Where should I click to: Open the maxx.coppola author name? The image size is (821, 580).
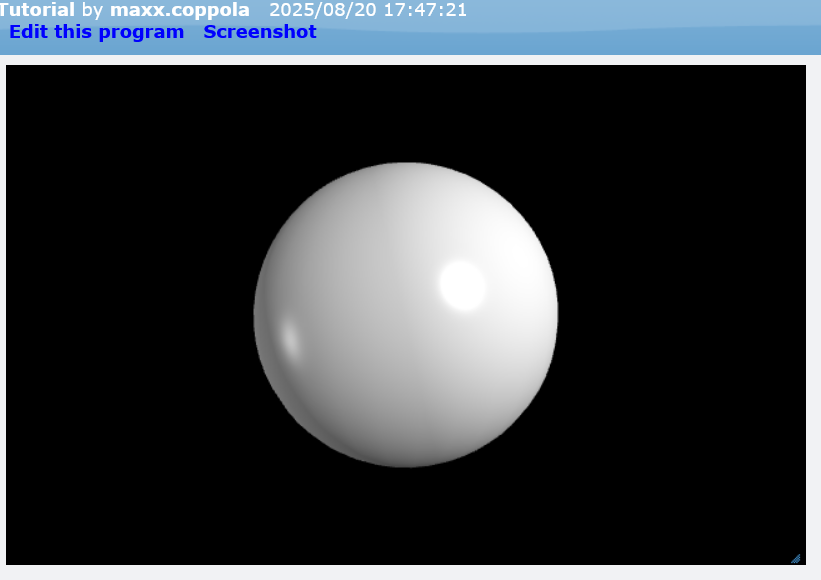pyautogui.click(x=180, y=10)
